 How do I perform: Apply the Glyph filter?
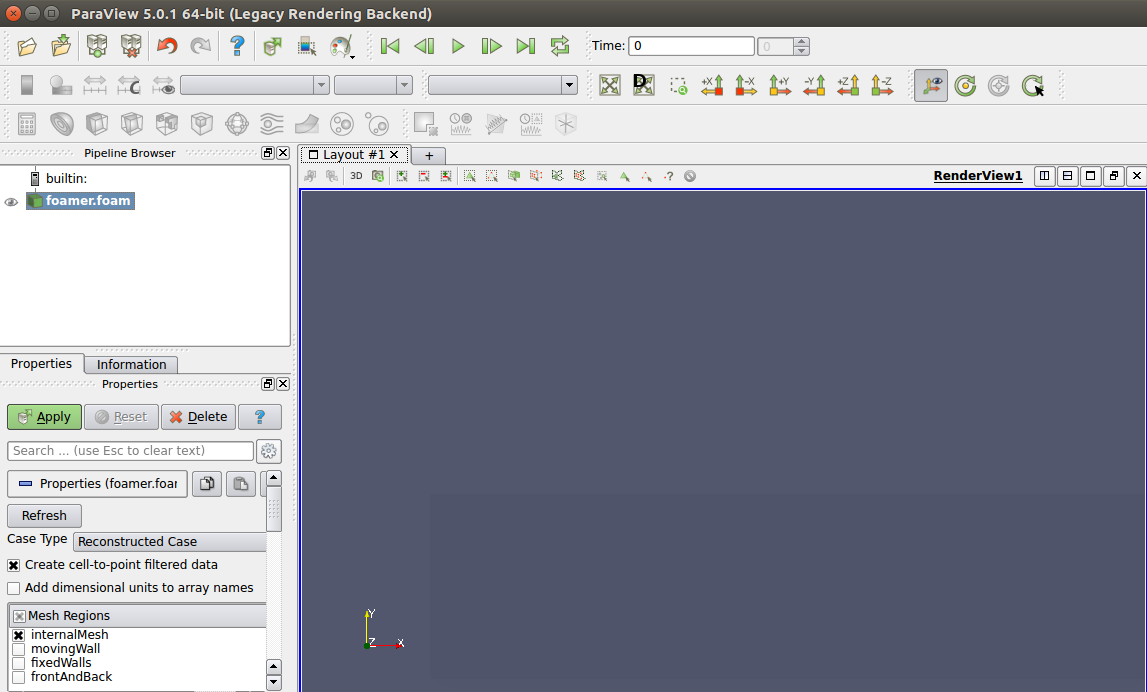236,123
